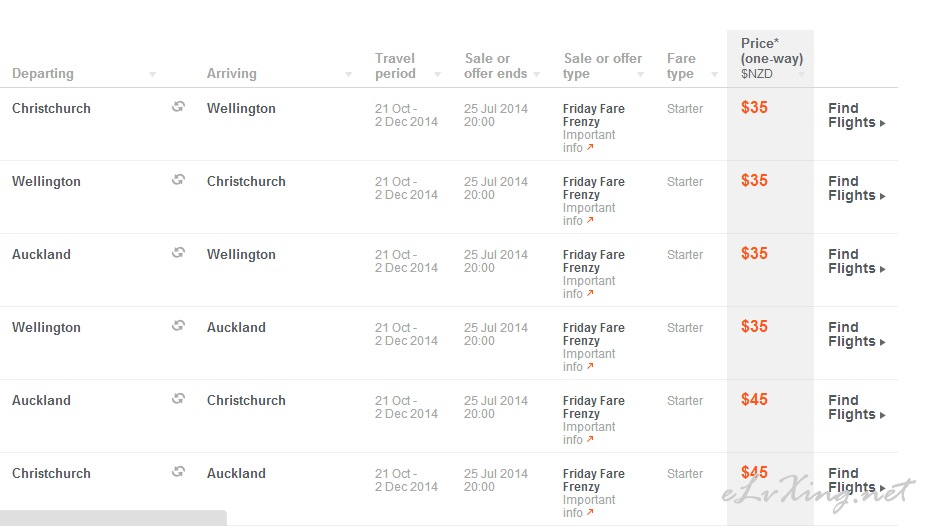Viewport: 926px width, 526px height.
Task: Swap route for Wellington to Auckland row
Action: click(x=178, y=326)
